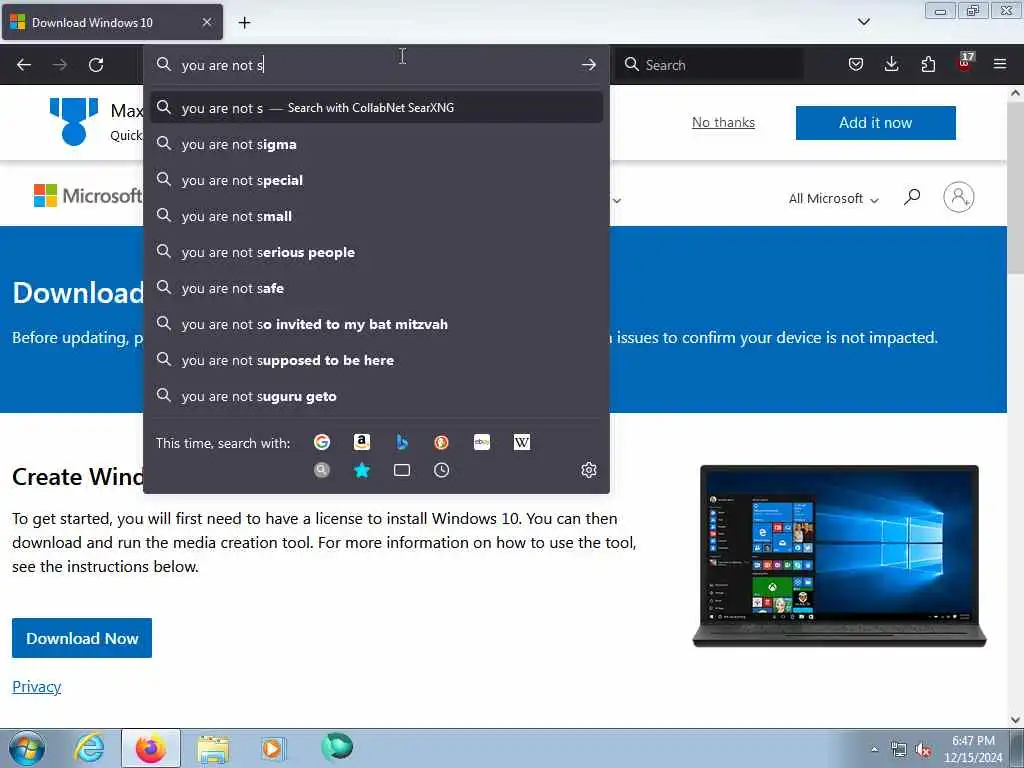The image size is (1024, 768).
Task: Open the Microsoft account sign-in icon
Action: click(959, 197)
